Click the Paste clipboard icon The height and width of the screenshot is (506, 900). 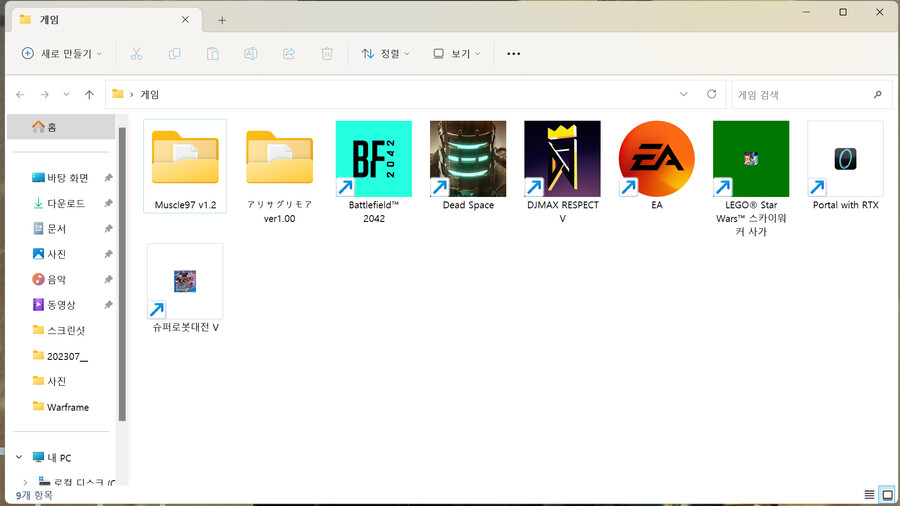point(212,53)
